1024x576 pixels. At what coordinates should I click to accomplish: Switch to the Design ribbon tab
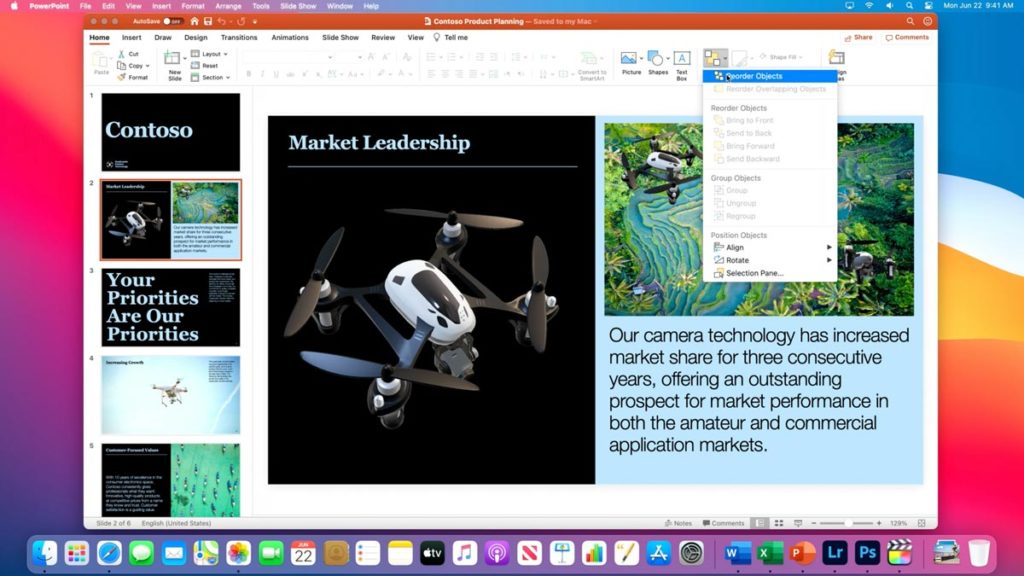pos(195,38)
